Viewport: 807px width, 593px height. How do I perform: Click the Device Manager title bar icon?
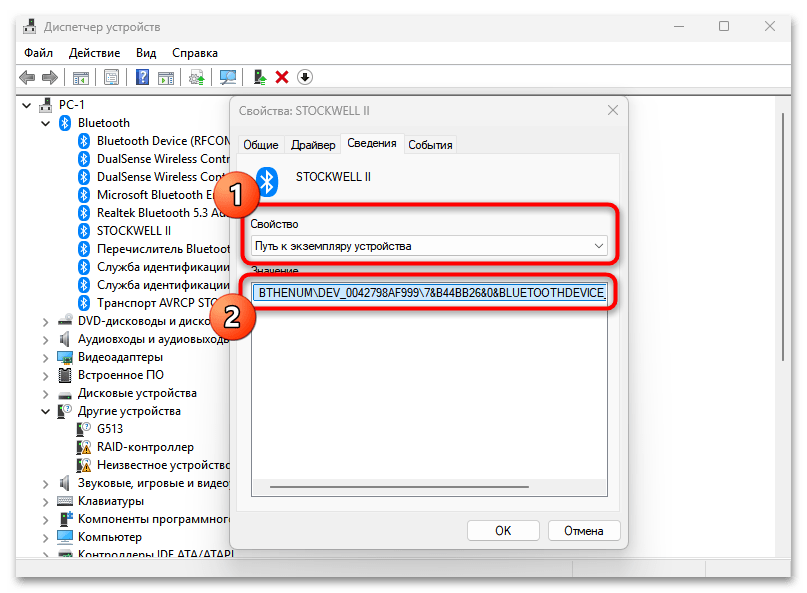[x=30, y=26]
